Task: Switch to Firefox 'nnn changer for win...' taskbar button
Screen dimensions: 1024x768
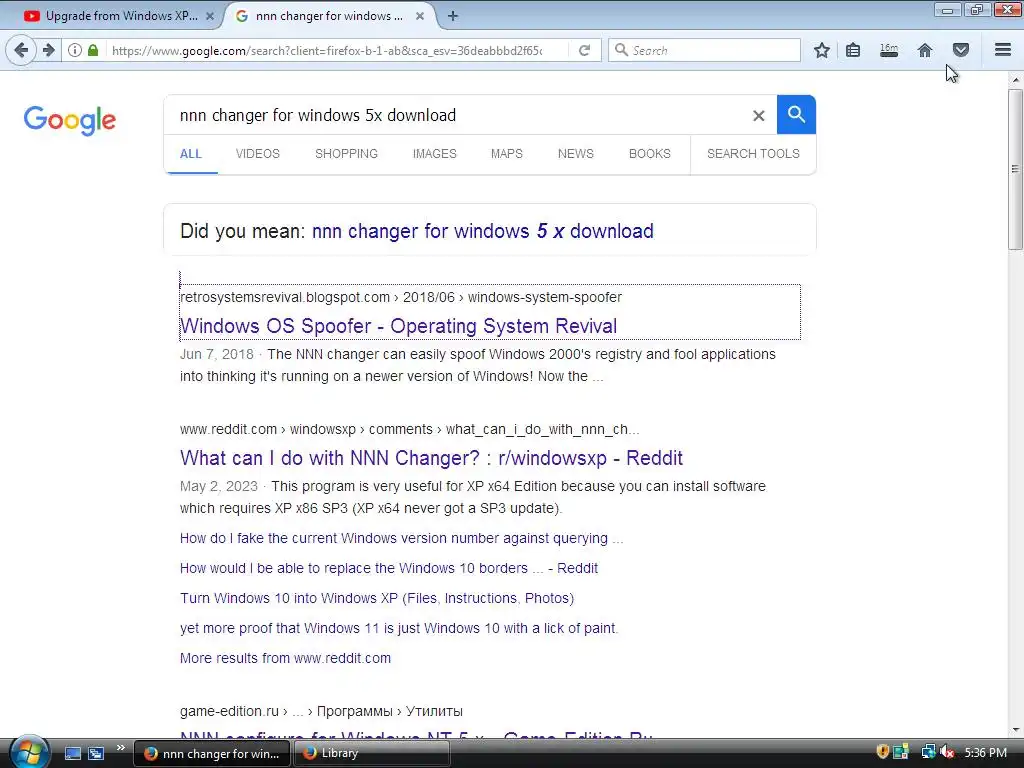Action: coord(212,753)
